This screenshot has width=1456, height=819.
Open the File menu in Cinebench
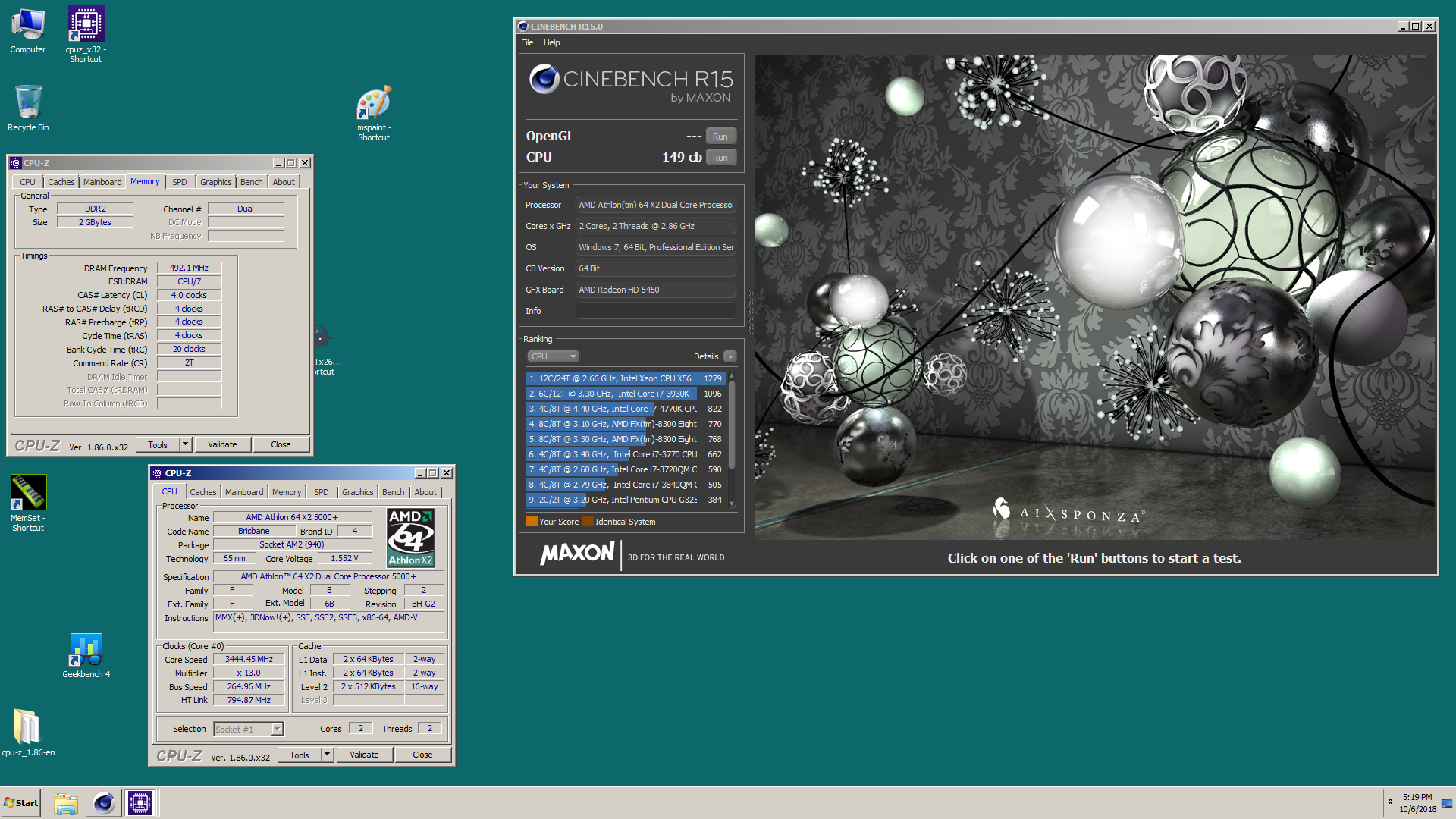click(527, 42)
